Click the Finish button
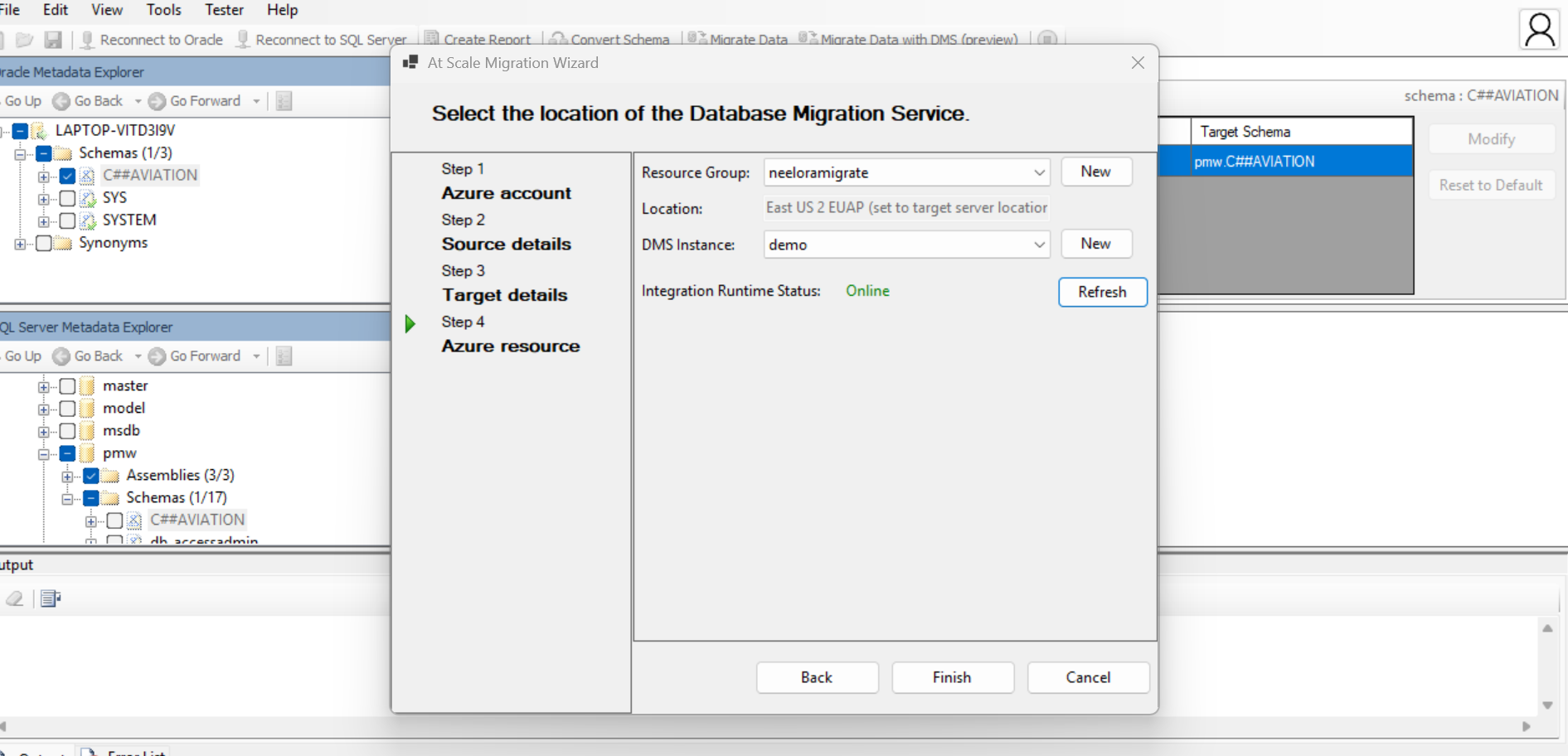 [952, 677]
